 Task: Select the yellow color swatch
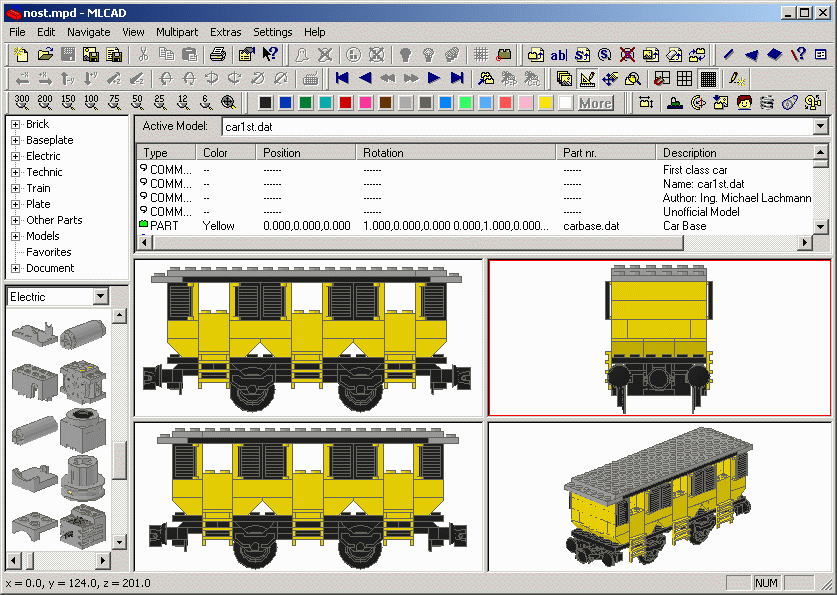(546, 102)
